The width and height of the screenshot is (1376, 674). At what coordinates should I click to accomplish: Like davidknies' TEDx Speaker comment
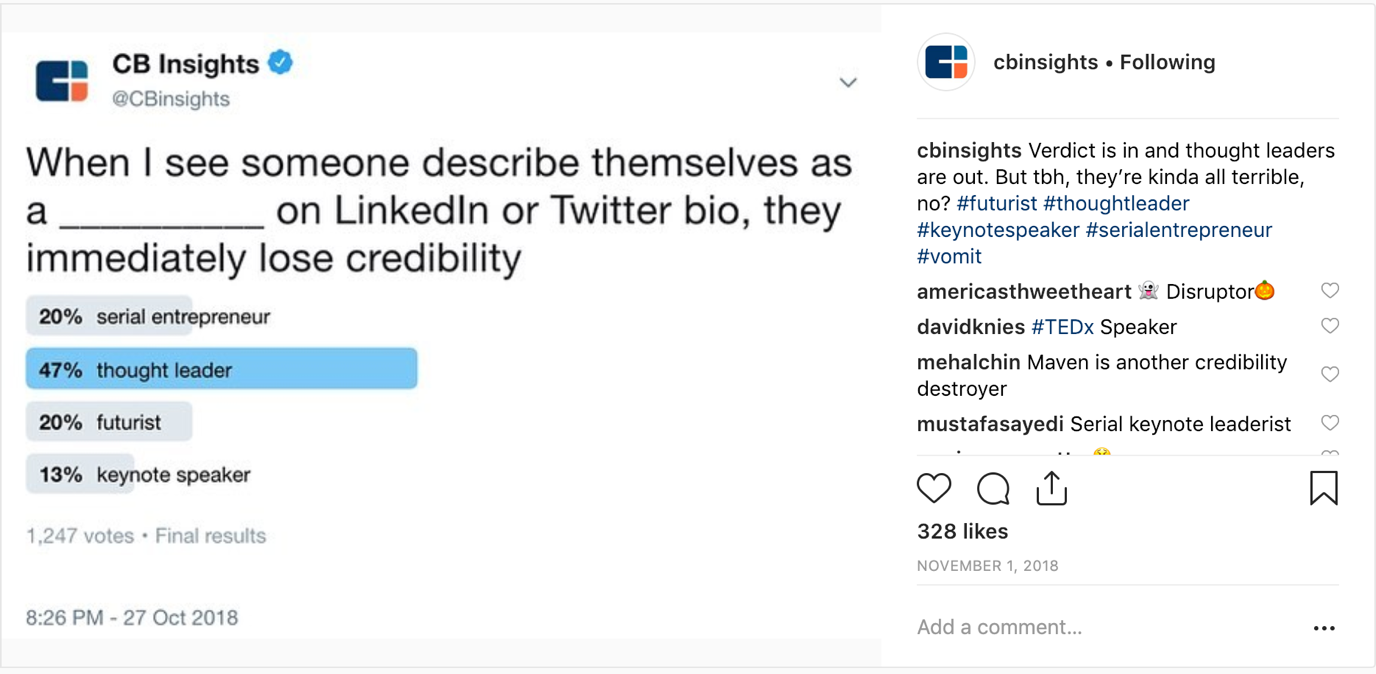click(x=1330, y=326)
